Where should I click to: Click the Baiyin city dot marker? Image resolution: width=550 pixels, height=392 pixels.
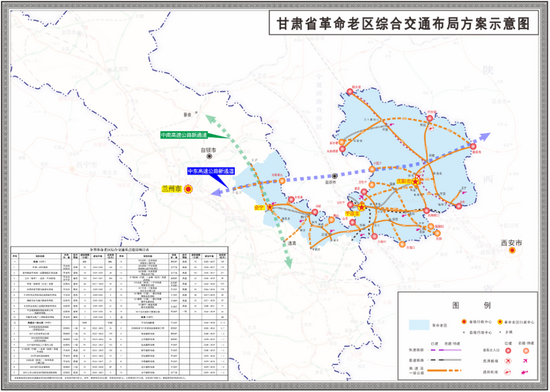[x=209, y=156]
